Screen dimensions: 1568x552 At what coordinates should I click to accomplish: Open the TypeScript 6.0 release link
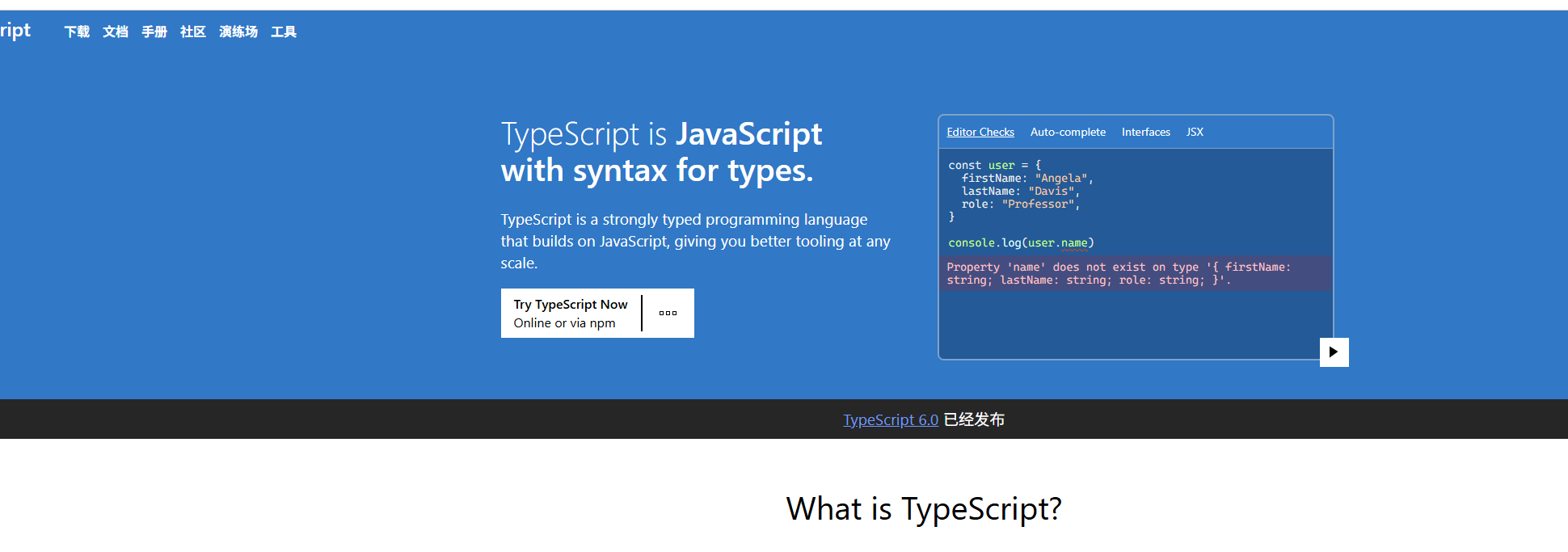point(891,419)
